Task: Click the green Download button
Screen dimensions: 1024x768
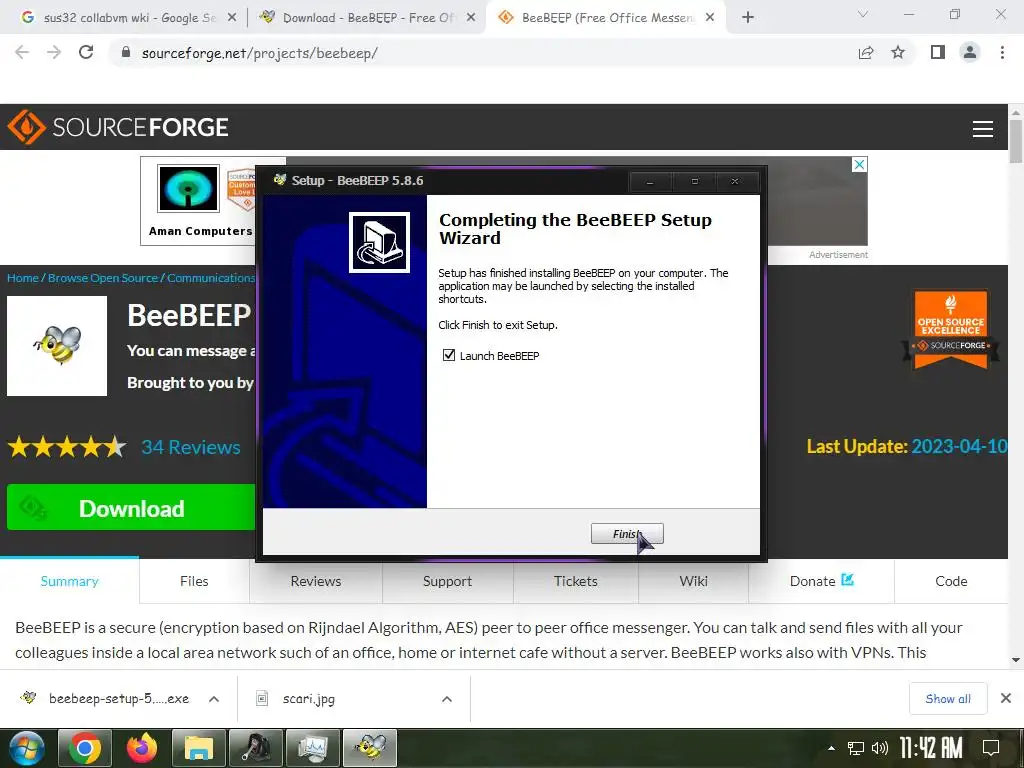Action: [131, 507]
